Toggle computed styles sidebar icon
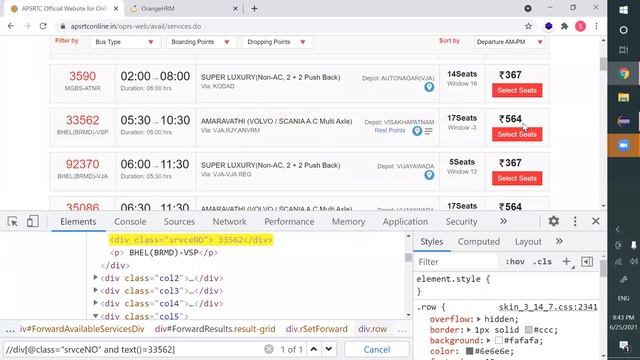The height and width of the screenshot is (360, 640). click(x=587, y=262)
